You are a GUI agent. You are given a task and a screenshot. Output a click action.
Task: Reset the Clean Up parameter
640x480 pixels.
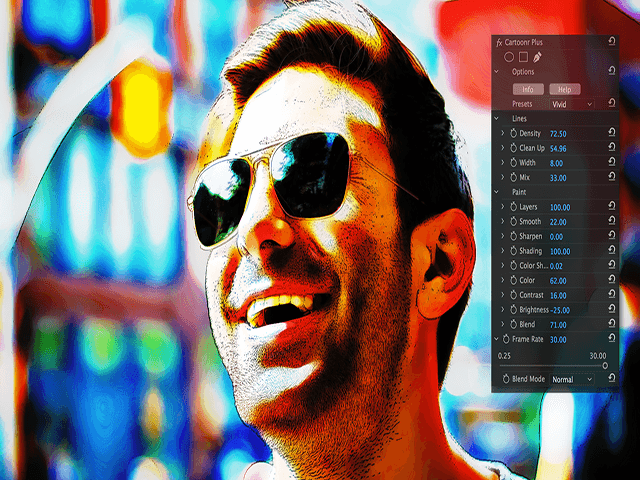coord(611,147)
